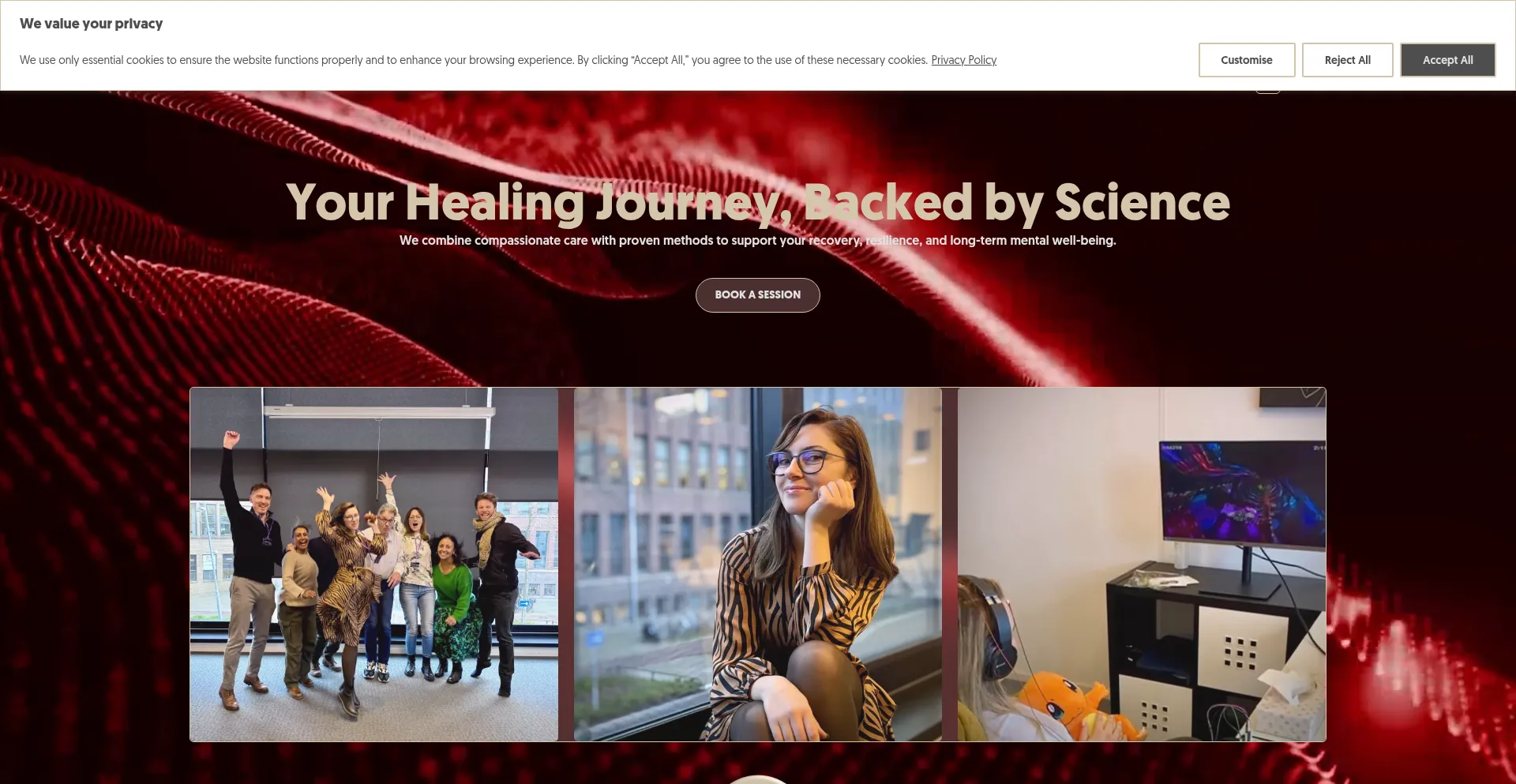This screenshot has height=784, width=1516.
Task: Click the essential cookies description text
Action: [x=474, y=60]
